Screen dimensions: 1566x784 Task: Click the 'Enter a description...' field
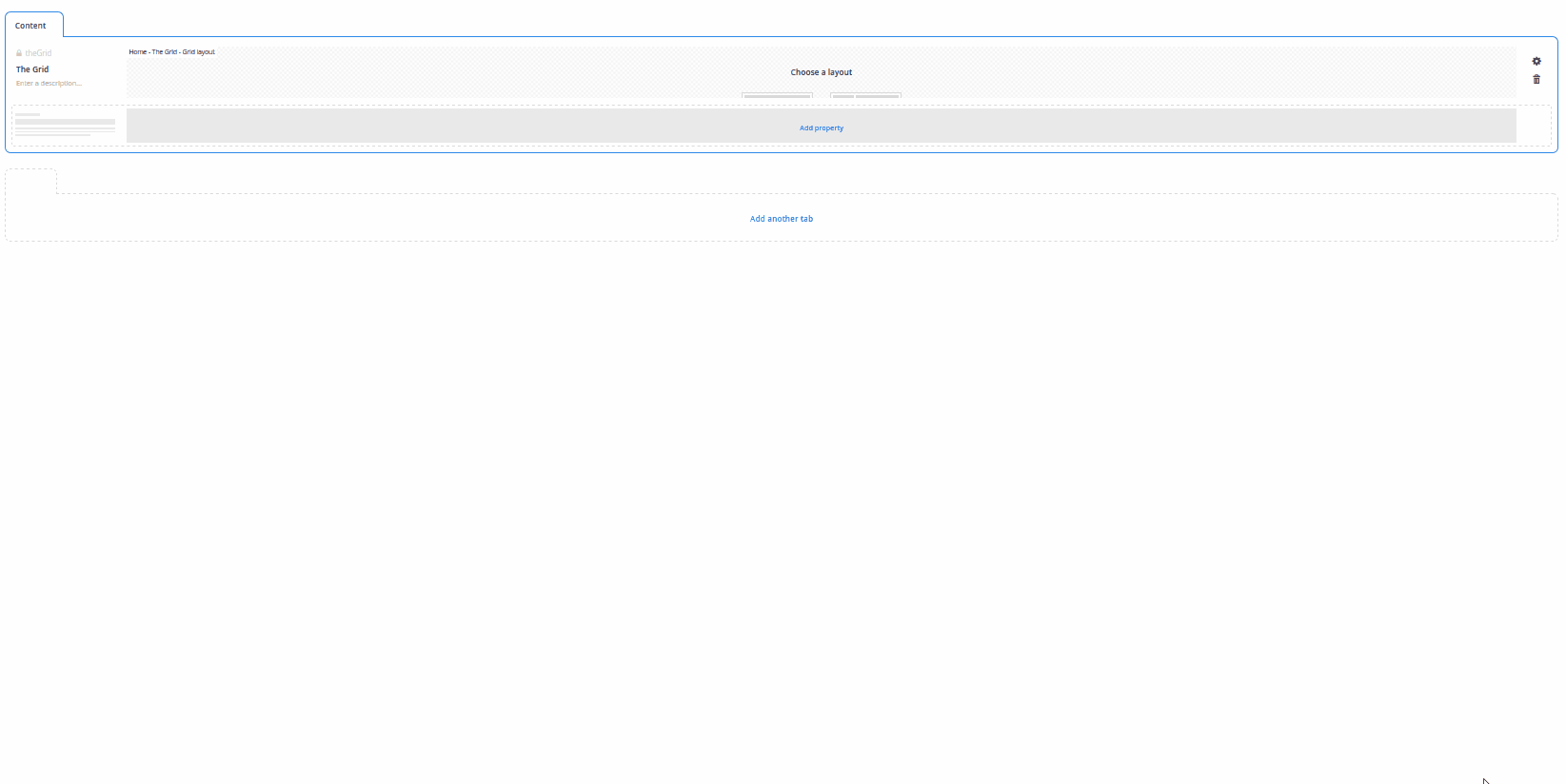(x=50, y=84)
